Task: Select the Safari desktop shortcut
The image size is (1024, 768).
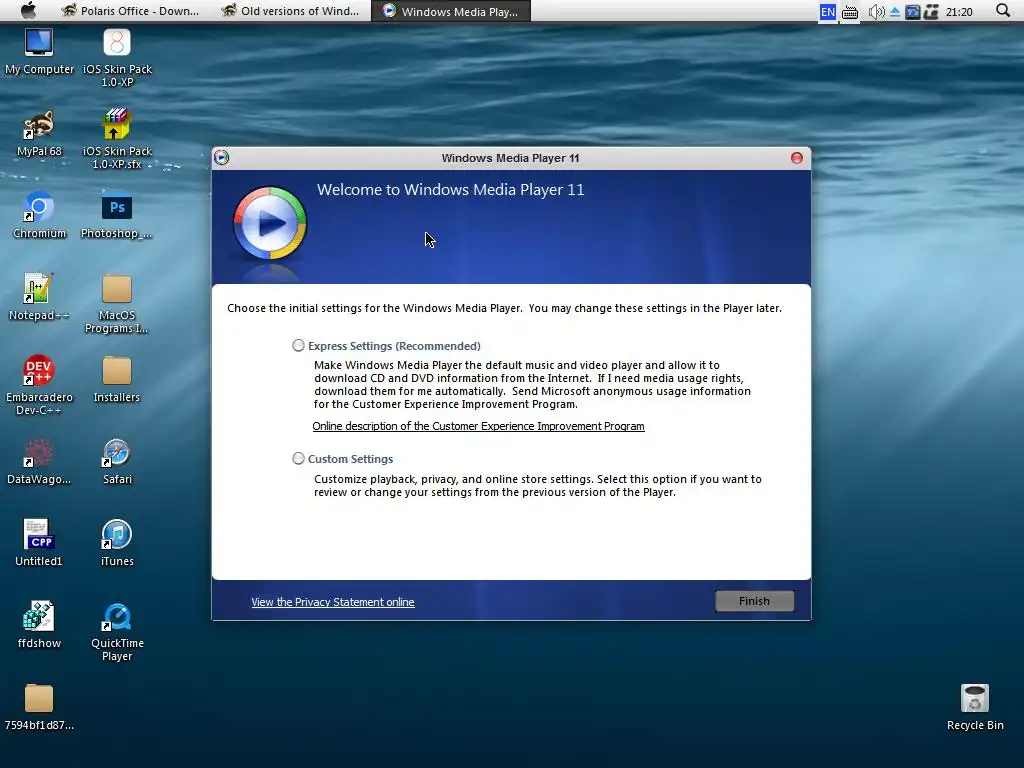Action: click(117, 462)
